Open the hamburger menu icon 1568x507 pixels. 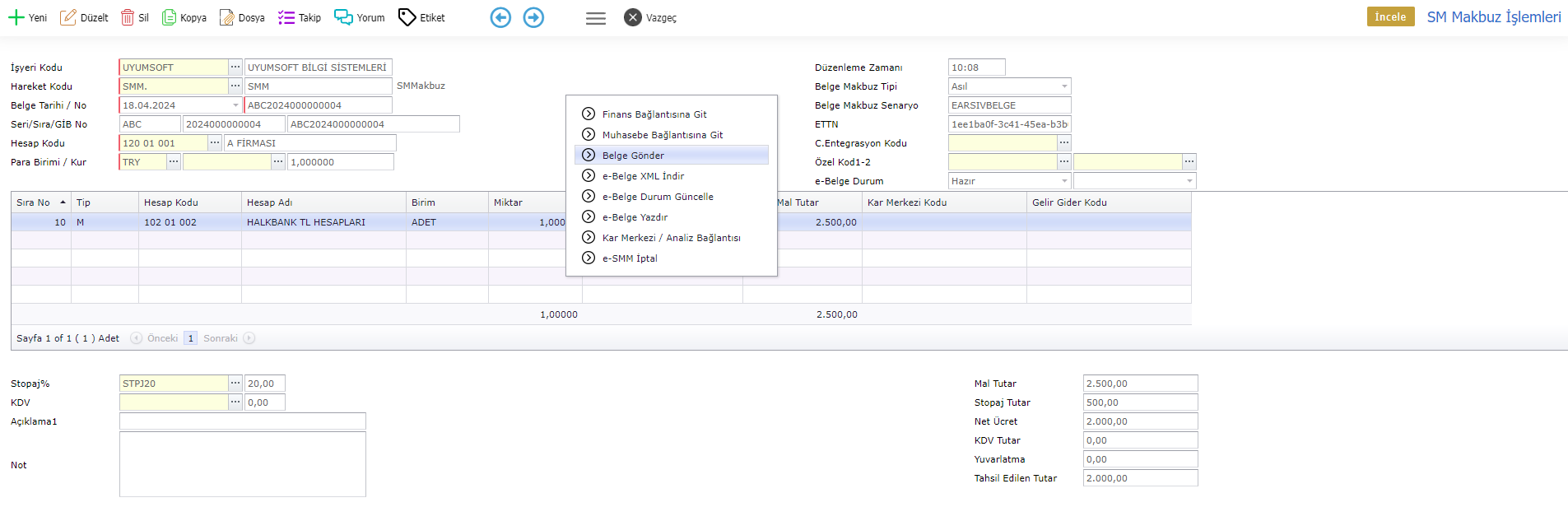596,18
